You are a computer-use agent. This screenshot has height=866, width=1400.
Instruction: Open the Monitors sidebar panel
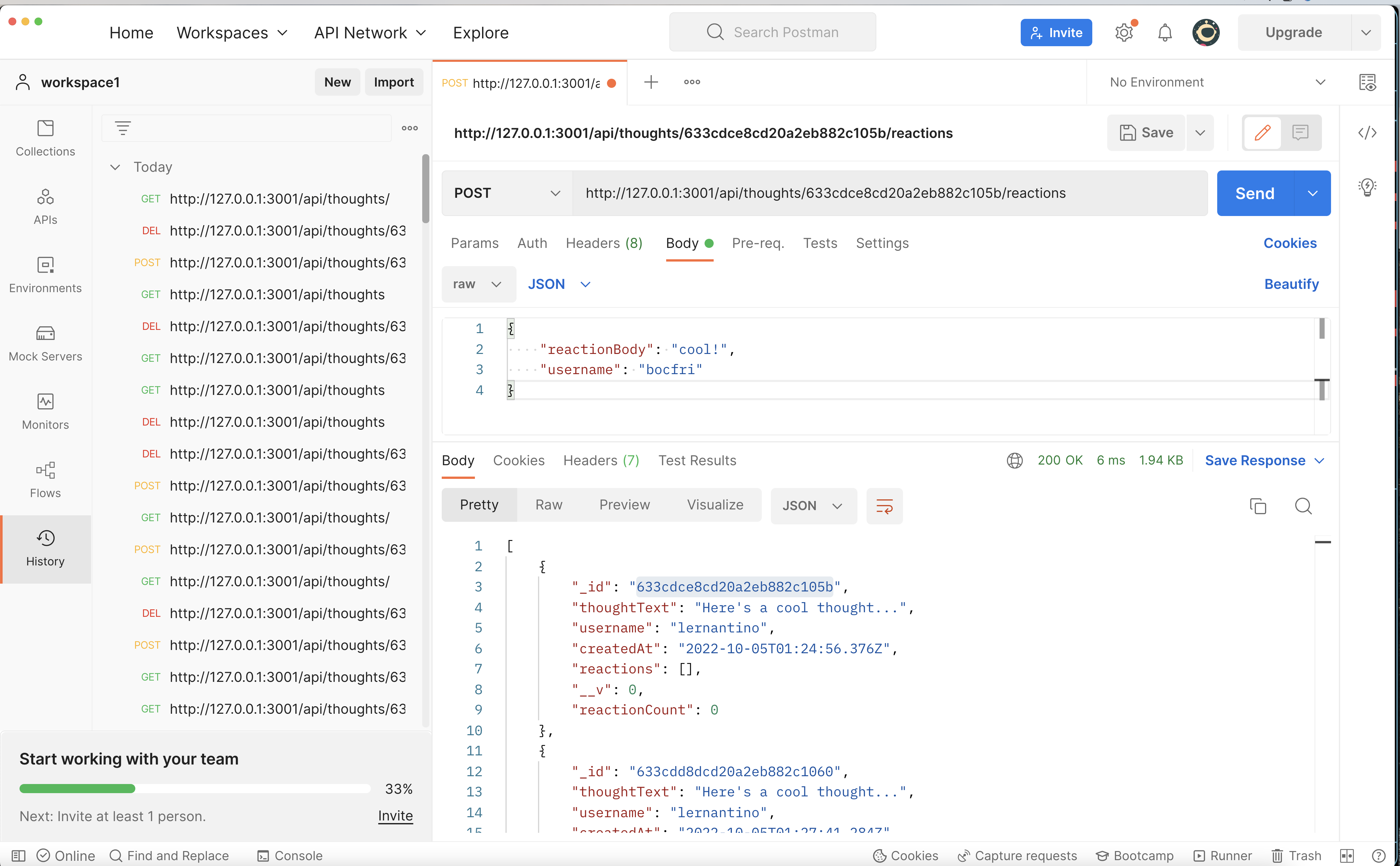pos(45,411)
